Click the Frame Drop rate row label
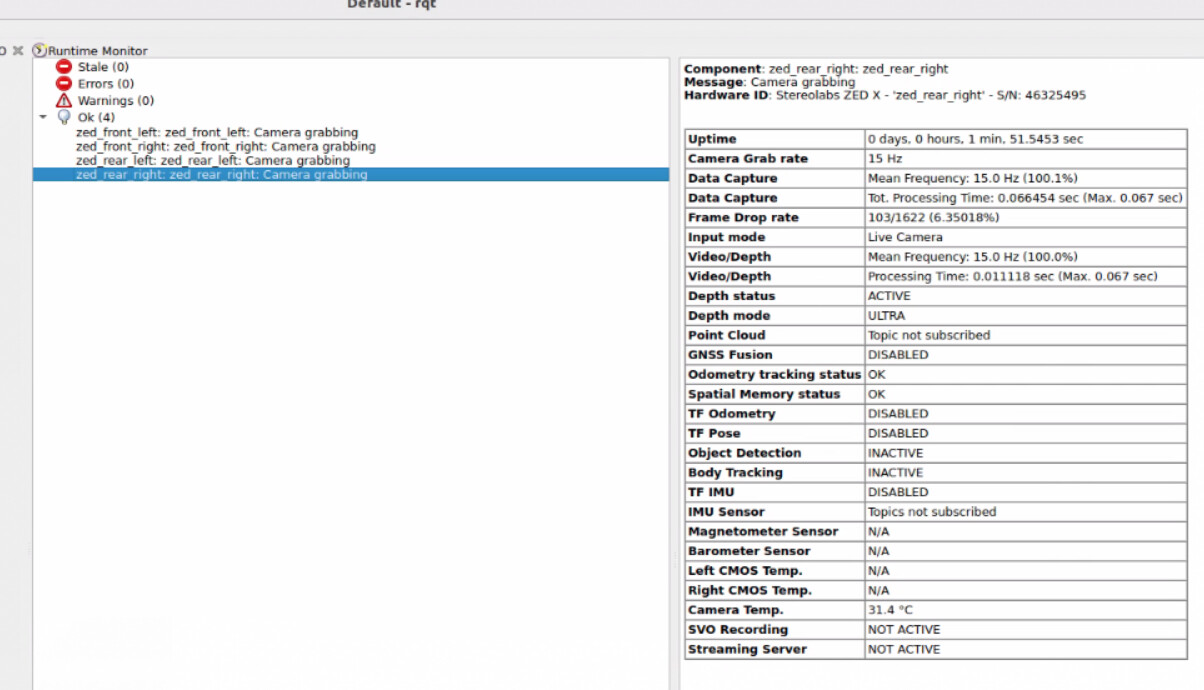Image resolution: width=1204 pixels, height=690 pixels. click(743, 217)
